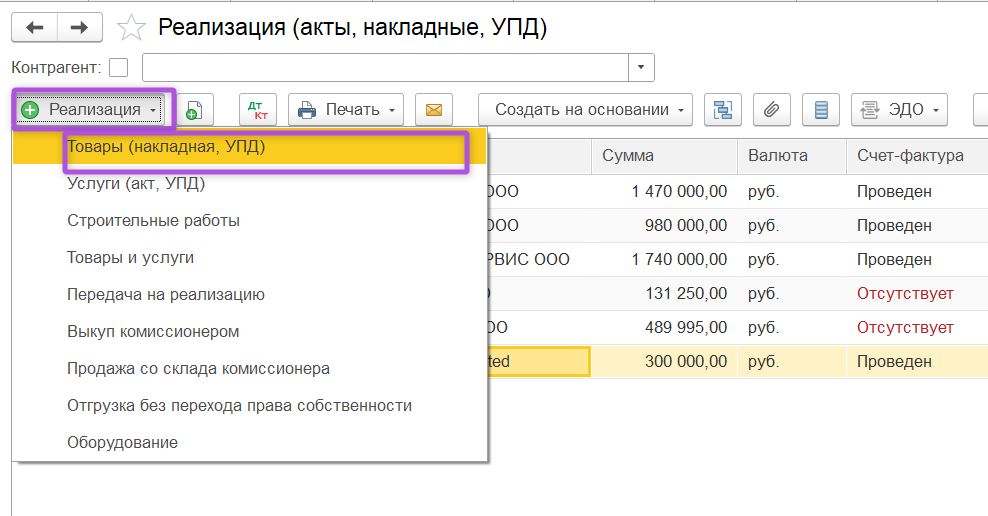Choose Товары и услуги menu entry
Viewport: 988px width, 516px height.
(250, 258)
